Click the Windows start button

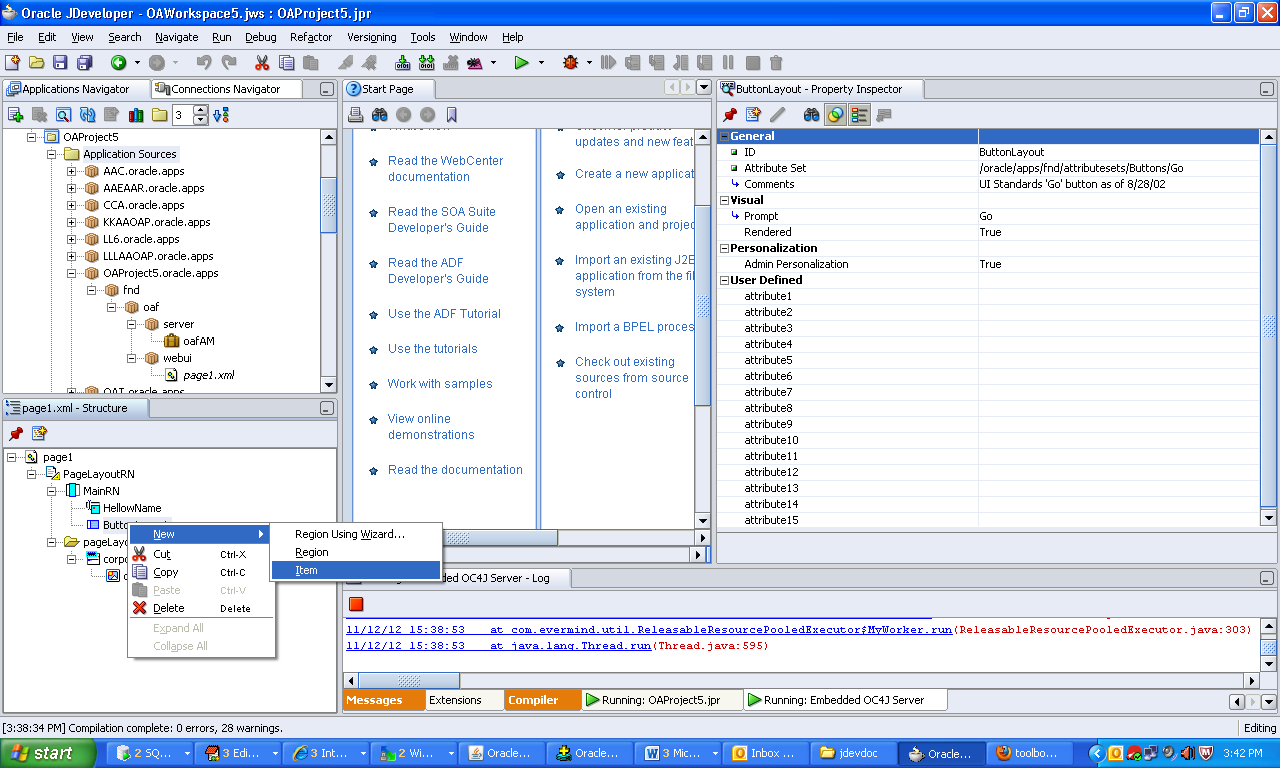pyautogui.click(x=48, y=753)
